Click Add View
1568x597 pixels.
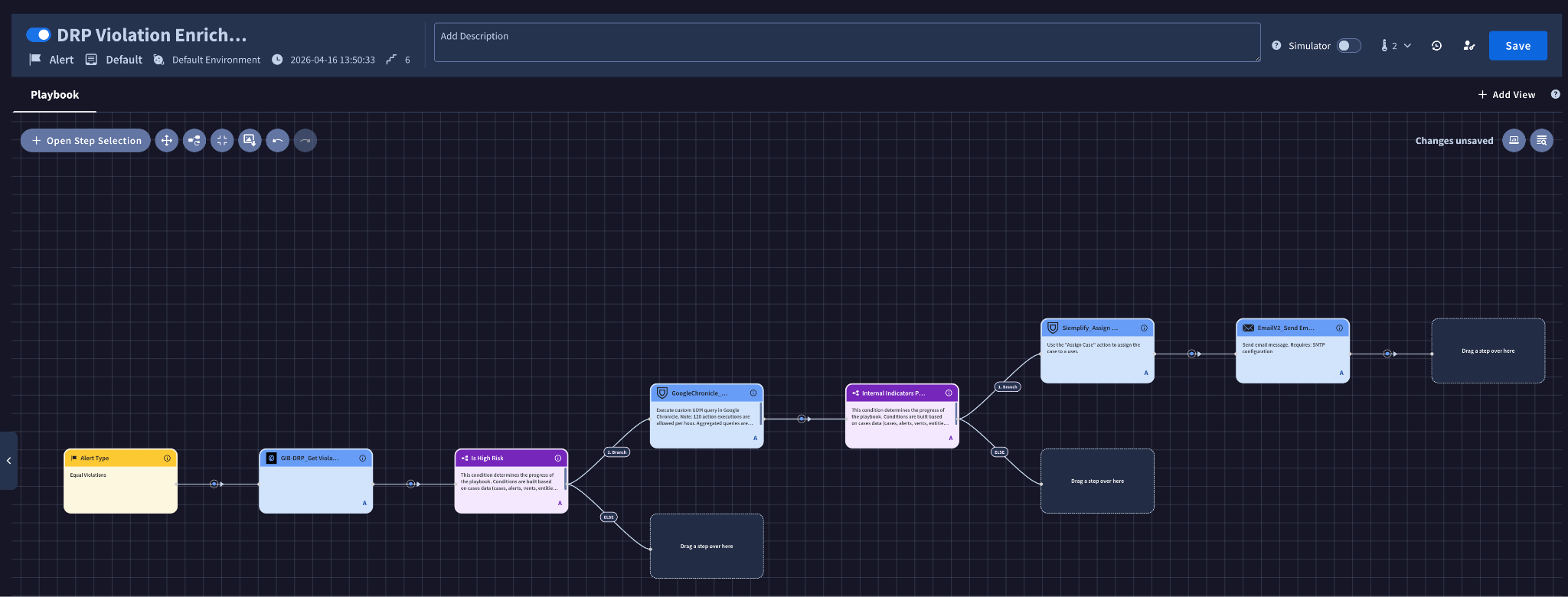tap(1506, 95)
